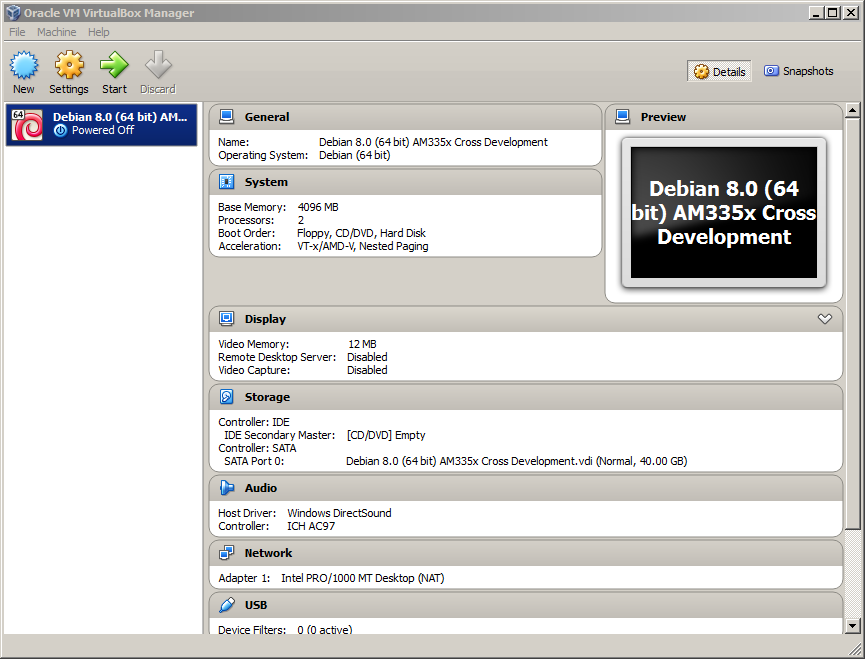Click the details pane scrollbar thumb
Screen dimensions: 865x659
tap(852, 323)
